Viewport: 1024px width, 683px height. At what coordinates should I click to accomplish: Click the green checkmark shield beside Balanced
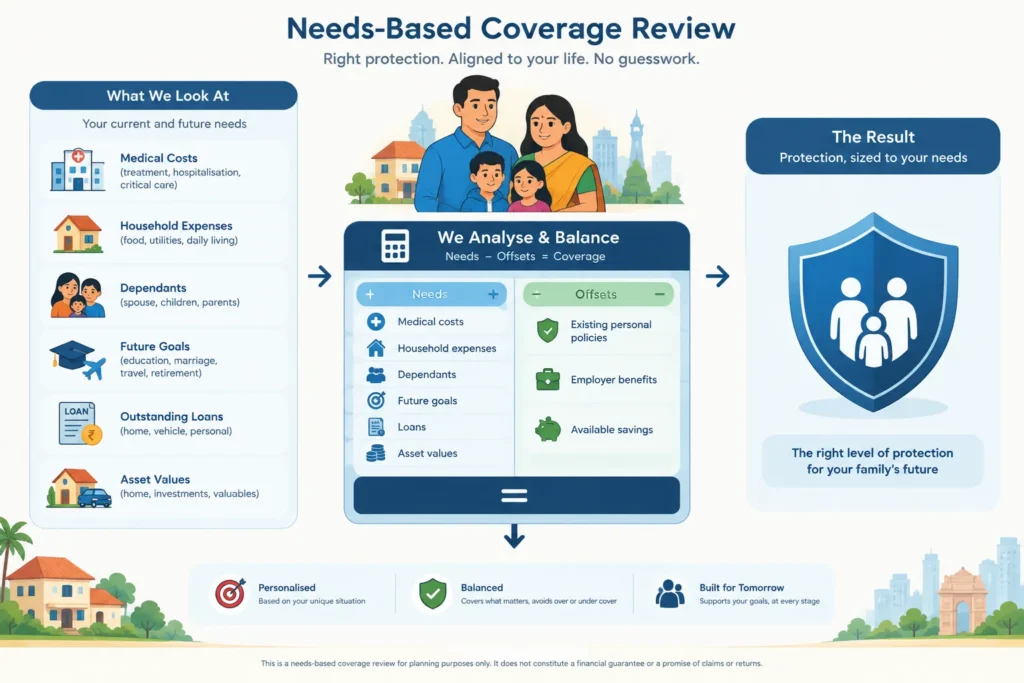pyautogui.click(x=432, y=594)
